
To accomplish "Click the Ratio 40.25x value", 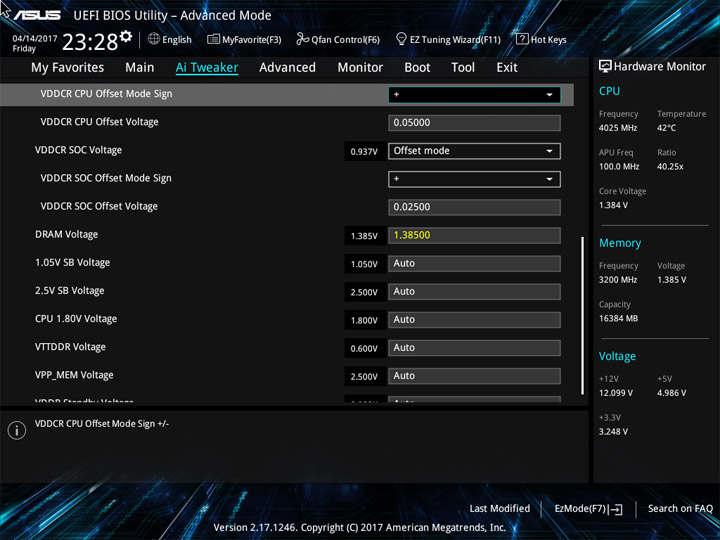I will click(670, 167).
